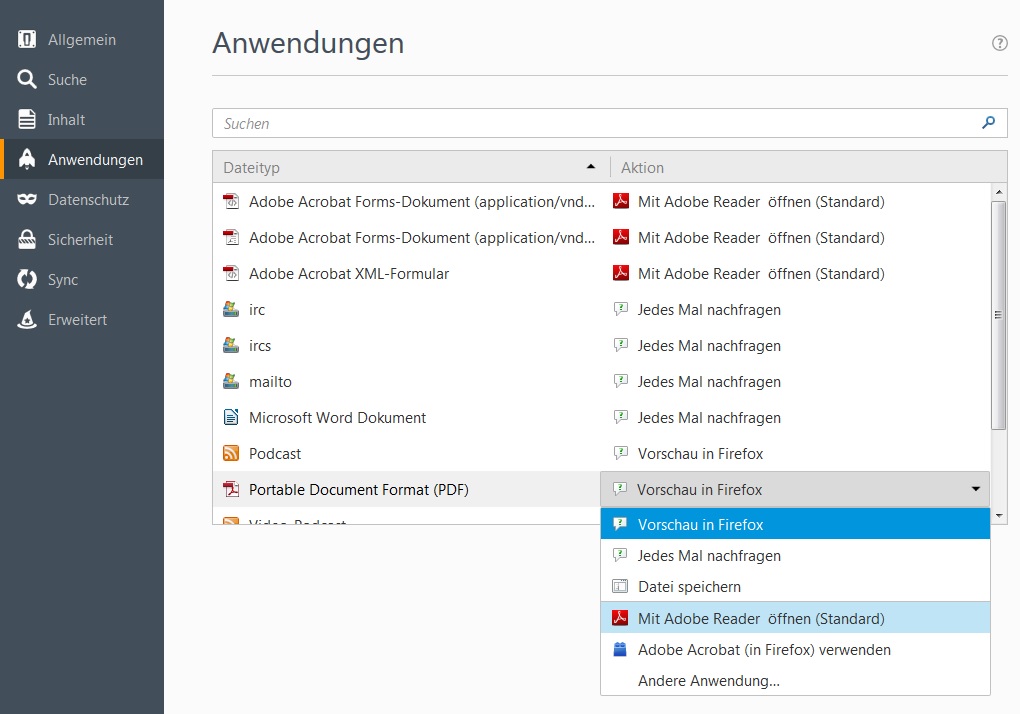This screenshot has height=714, width=1020.
Task: Choose Vorschau in Firefox from dropdown list
Action: click(795, 524)
